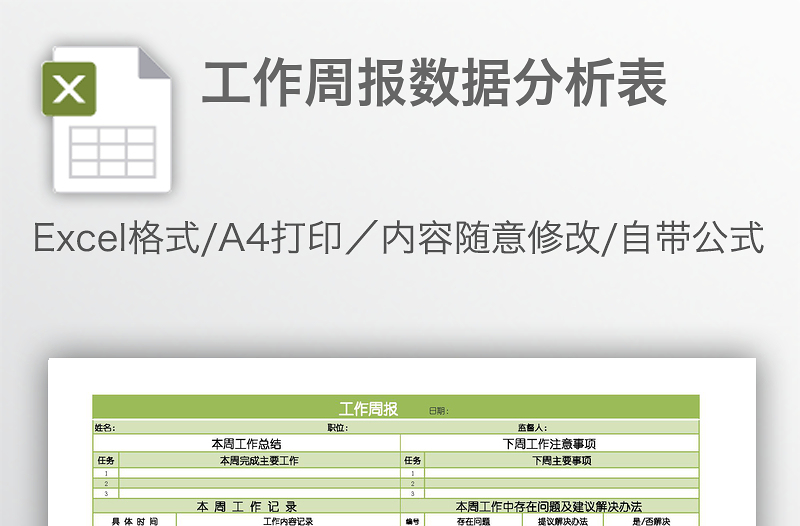Click the subtitle starting with Excel格式/A4打印

coord(398,238)
